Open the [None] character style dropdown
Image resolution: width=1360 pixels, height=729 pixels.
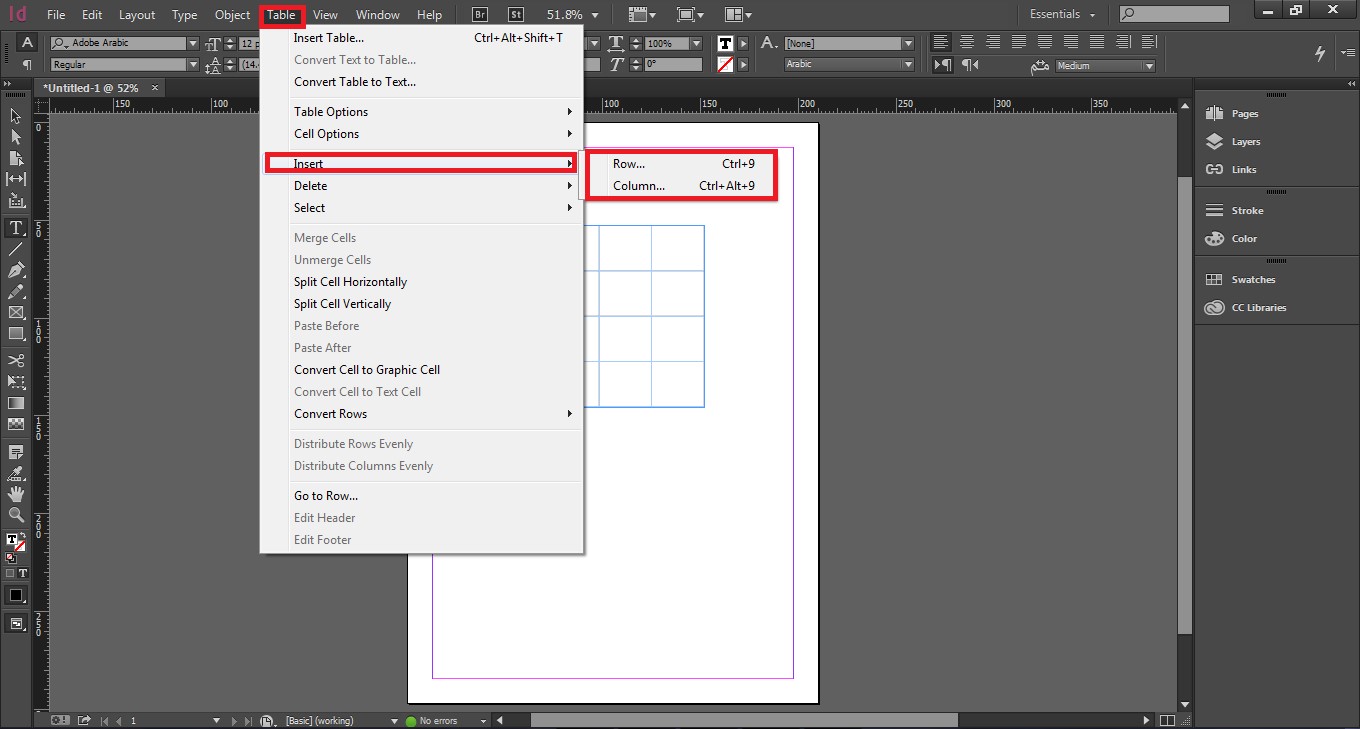tap(908, 44)
